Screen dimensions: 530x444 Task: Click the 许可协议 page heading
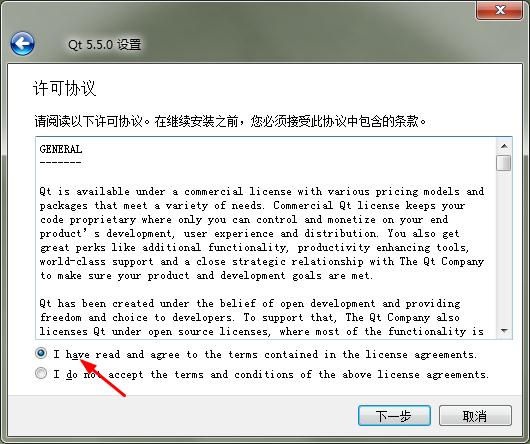(x=64, y=89)
